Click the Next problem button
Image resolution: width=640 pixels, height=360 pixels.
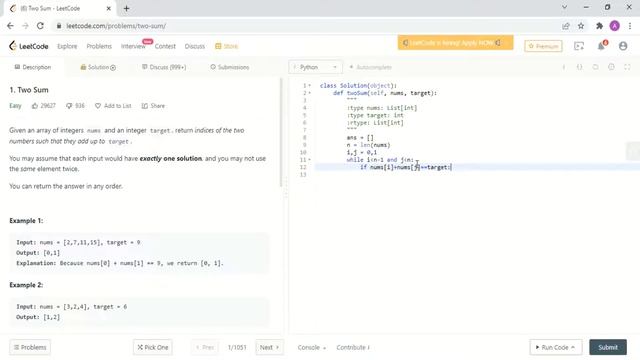(269, 347)
